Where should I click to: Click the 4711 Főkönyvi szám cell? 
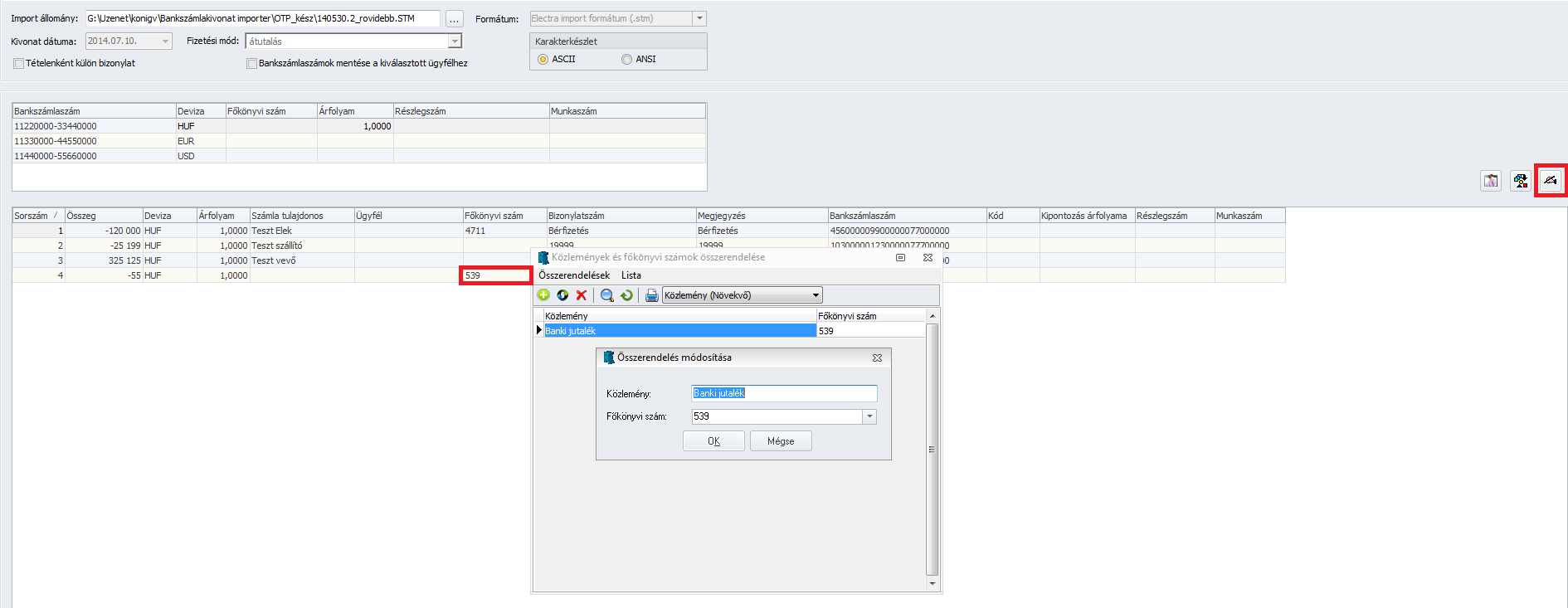[504, 231]
